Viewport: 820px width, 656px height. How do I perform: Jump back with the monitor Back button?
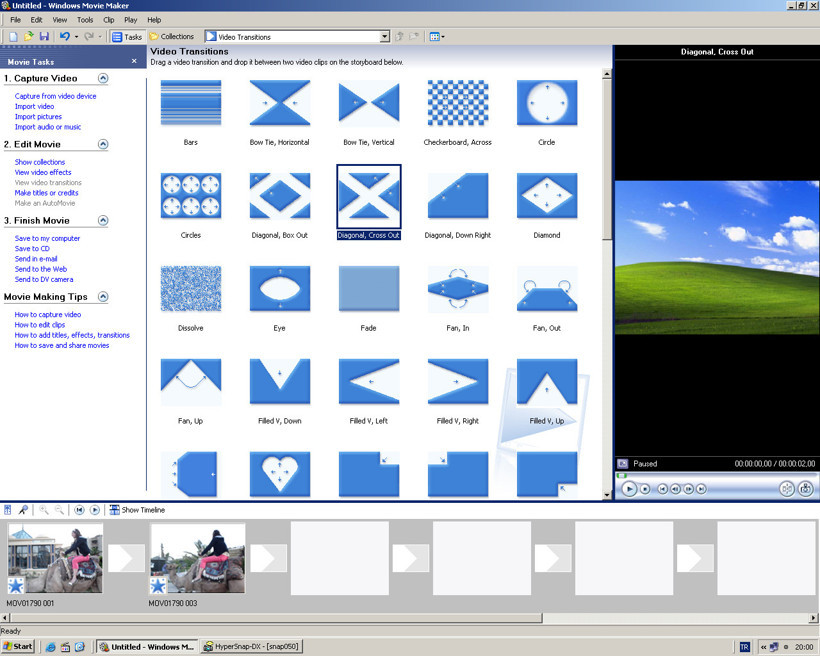click(x=662, y=489)
